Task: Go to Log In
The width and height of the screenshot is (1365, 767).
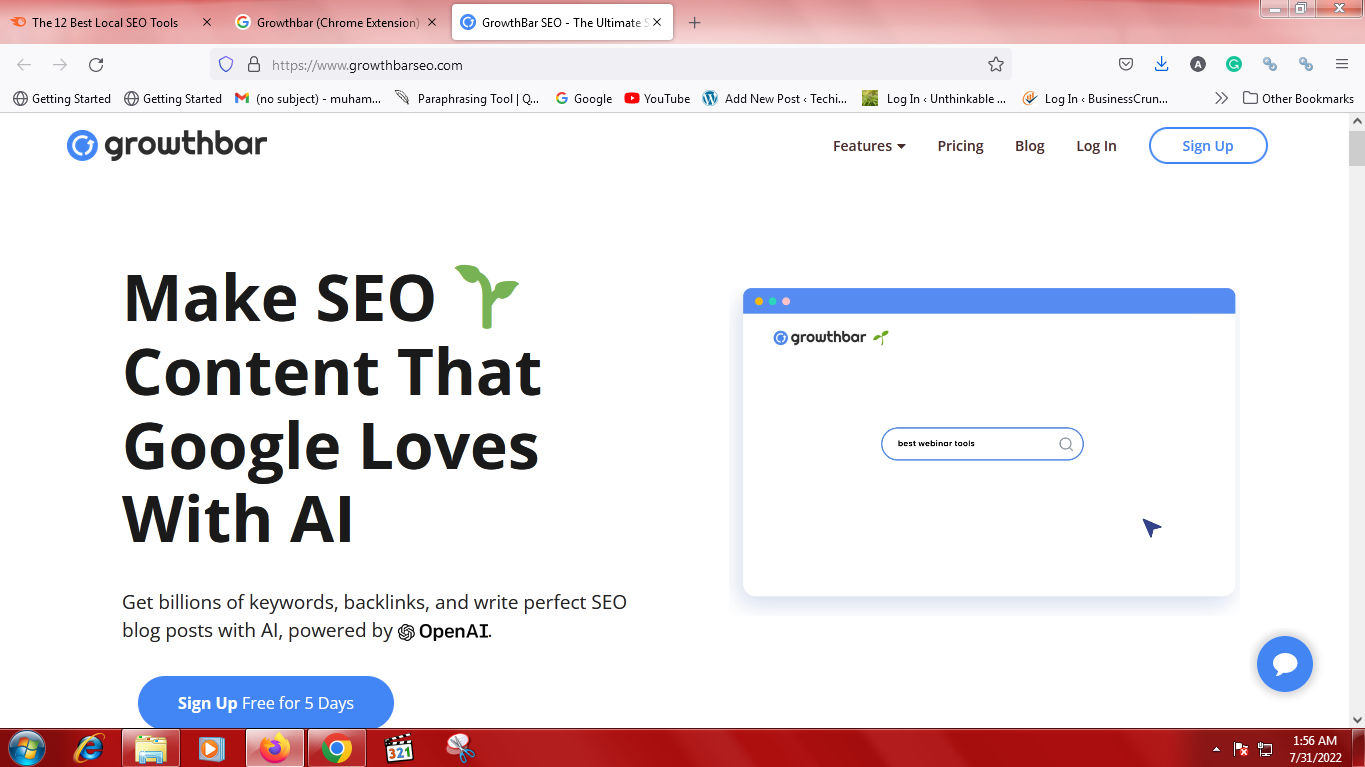Action: [x=1096, y=146]
